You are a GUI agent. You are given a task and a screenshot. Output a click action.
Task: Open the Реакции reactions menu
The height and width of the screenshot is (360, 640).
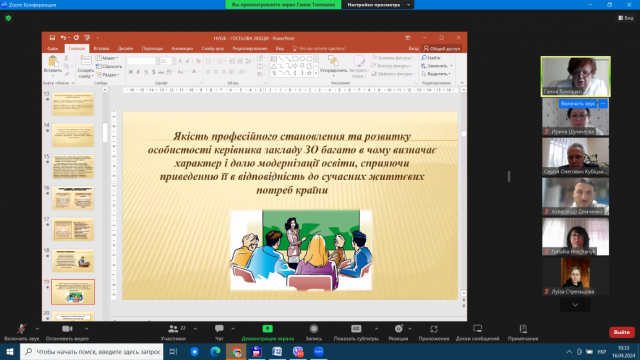(x=398, y=333)
